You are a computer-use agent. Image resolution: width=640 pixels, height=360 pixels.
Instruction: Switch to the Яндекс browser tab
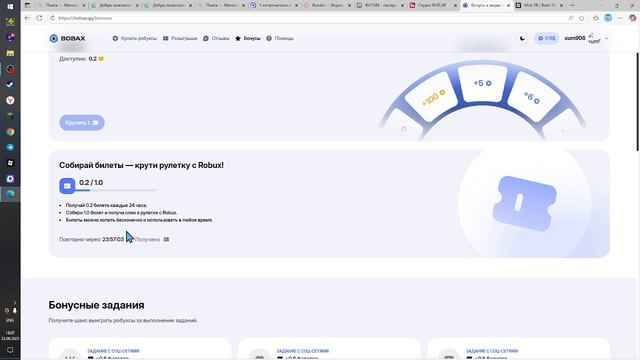point(328,5)
